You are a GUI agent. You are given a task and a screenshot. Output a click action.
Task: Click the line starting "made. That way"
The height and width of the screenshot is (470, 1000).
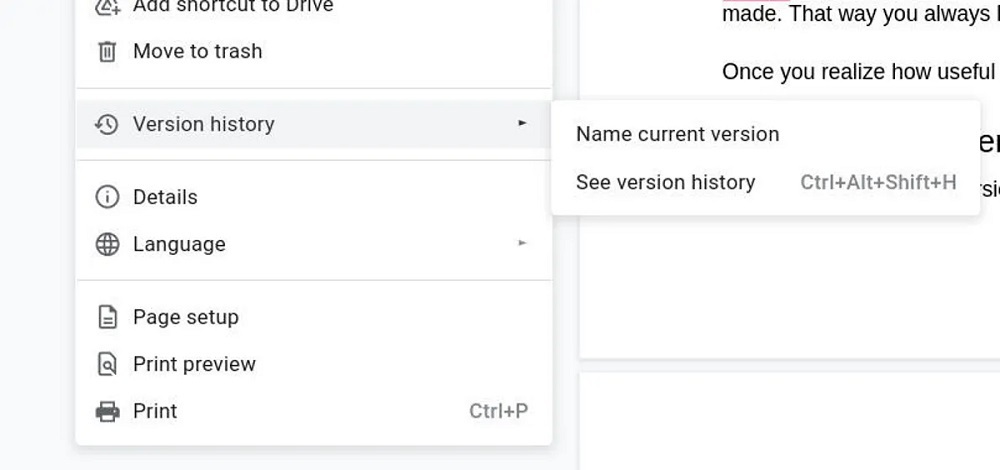click(x=858, y=14)
